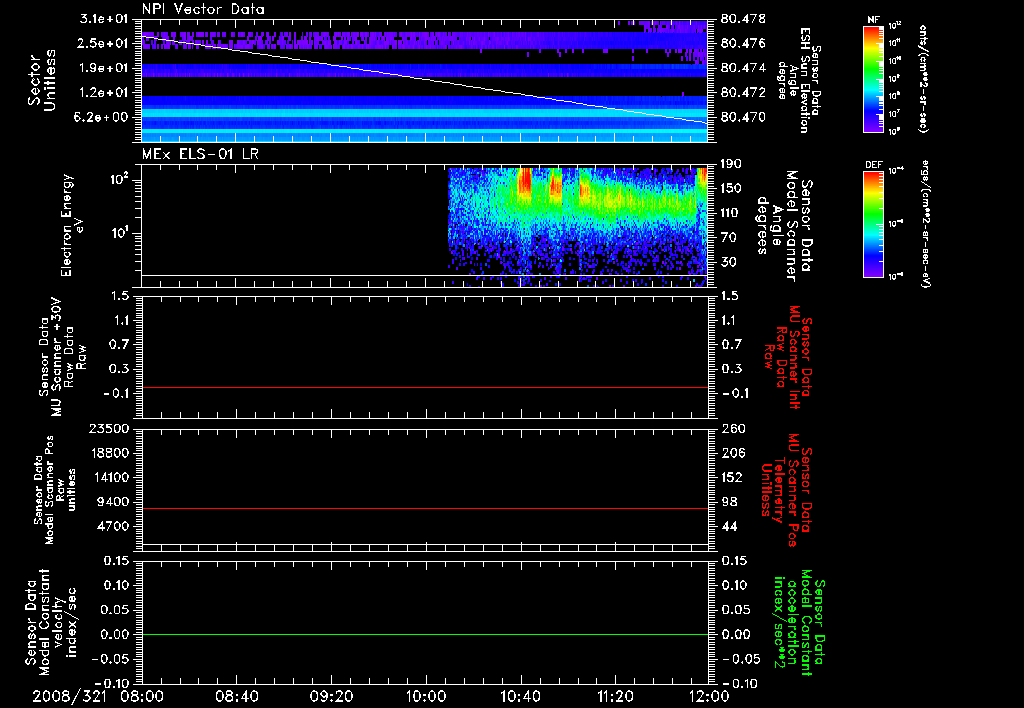Click the red trace in Scanner Pos panel
Image resolution: width=1024 pixels, height=708 pixels.
pos(424,508)
